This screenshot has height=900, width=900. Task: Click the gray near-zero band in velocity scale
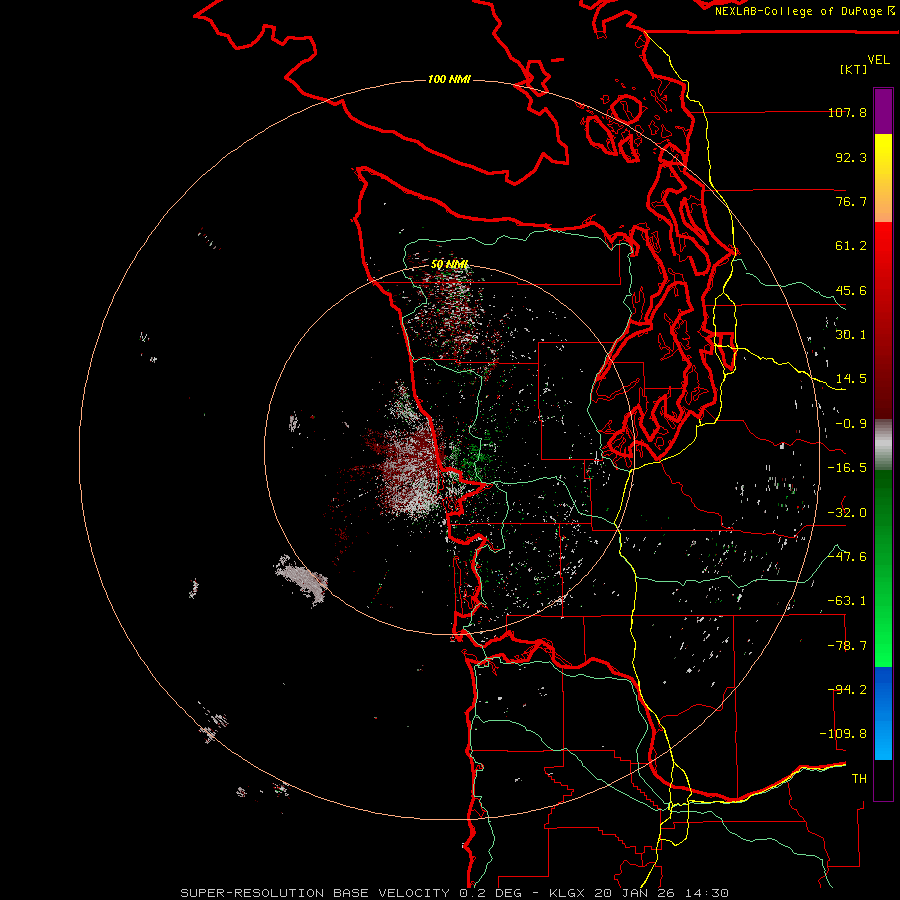(883, 444)
